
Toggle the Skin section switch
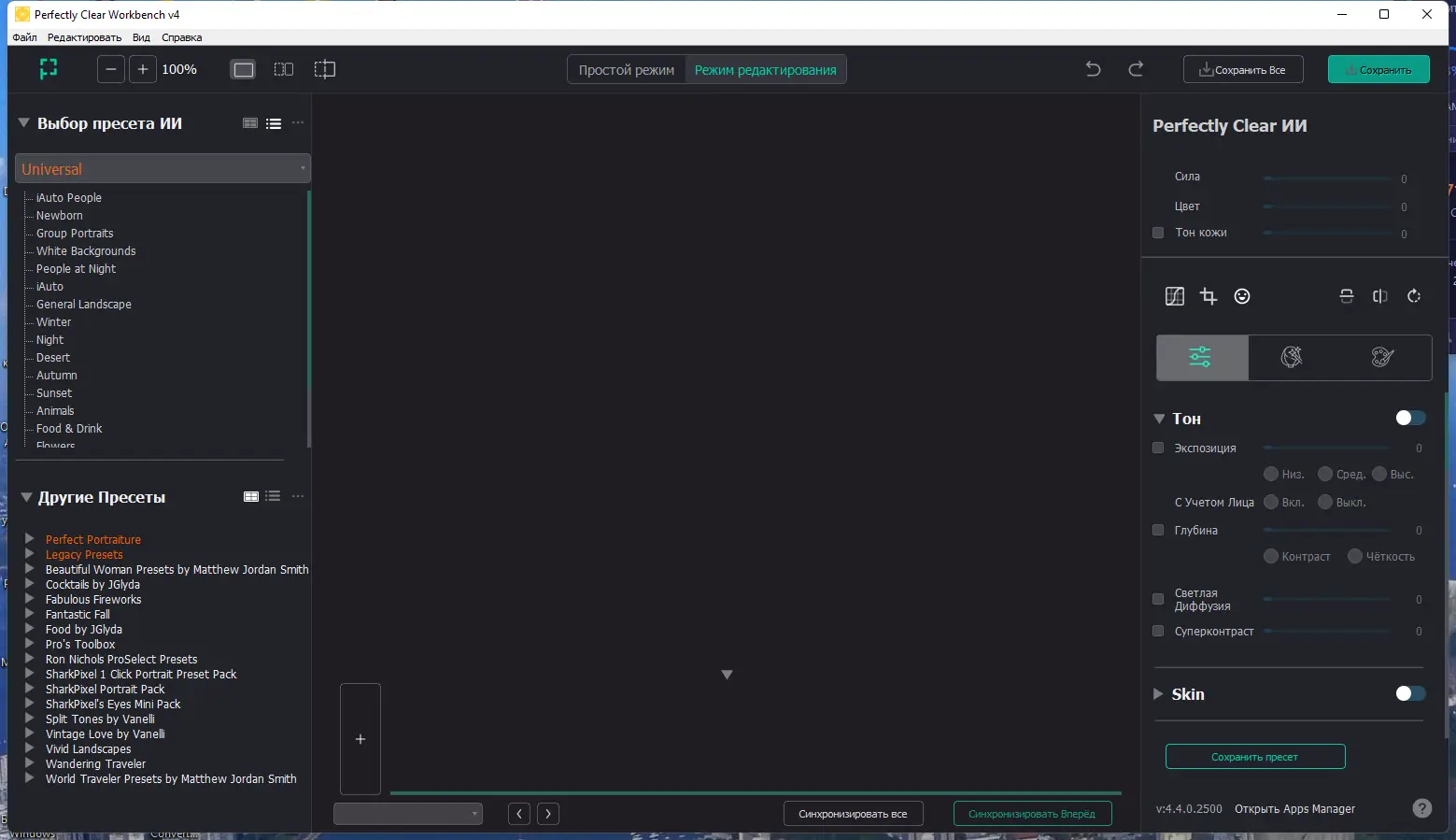pyautogui.click(x=1410, y=693)
